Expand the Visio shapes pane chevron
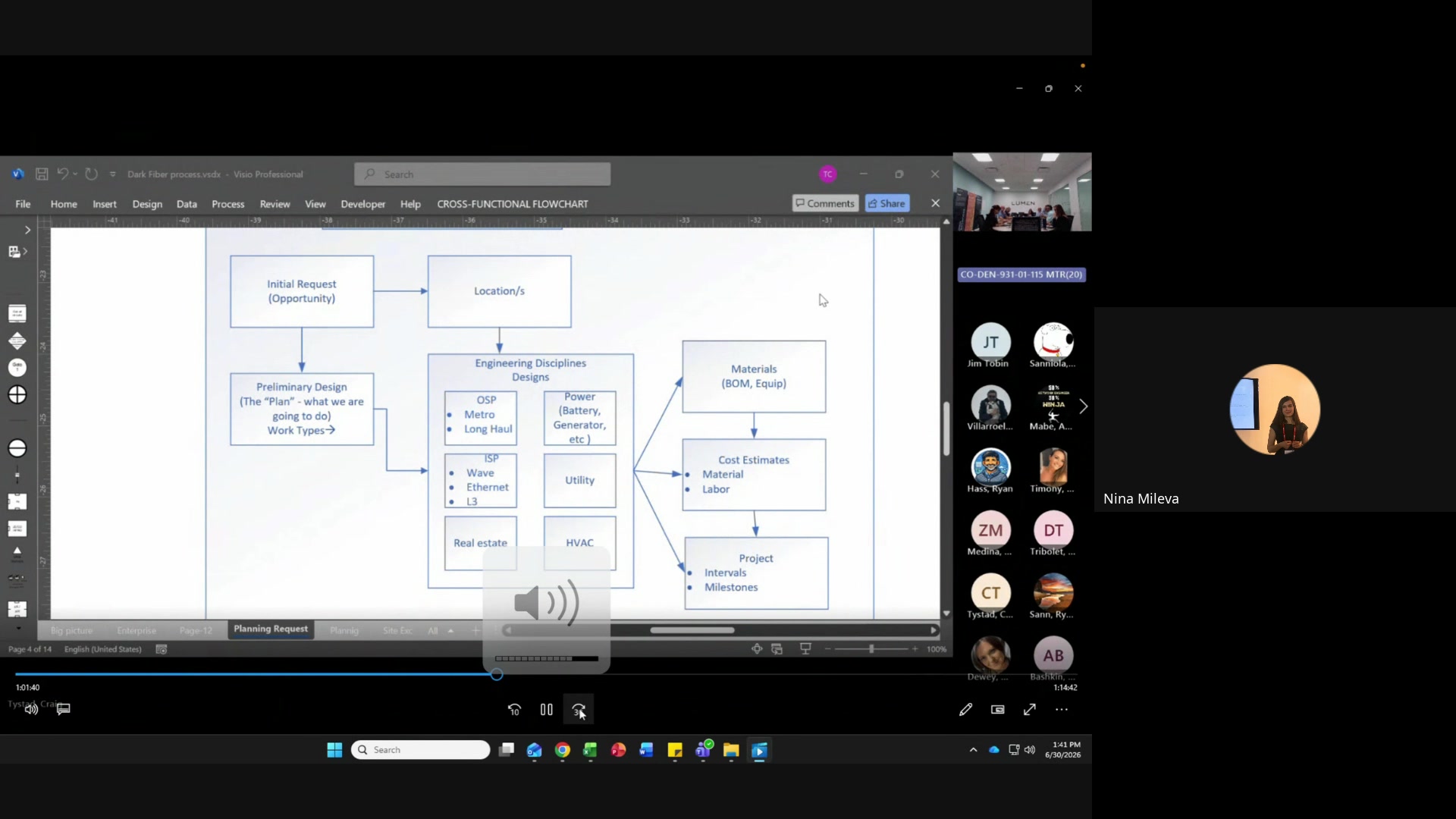This screenshot has height=819, width=1456. [x=27, y=230]
